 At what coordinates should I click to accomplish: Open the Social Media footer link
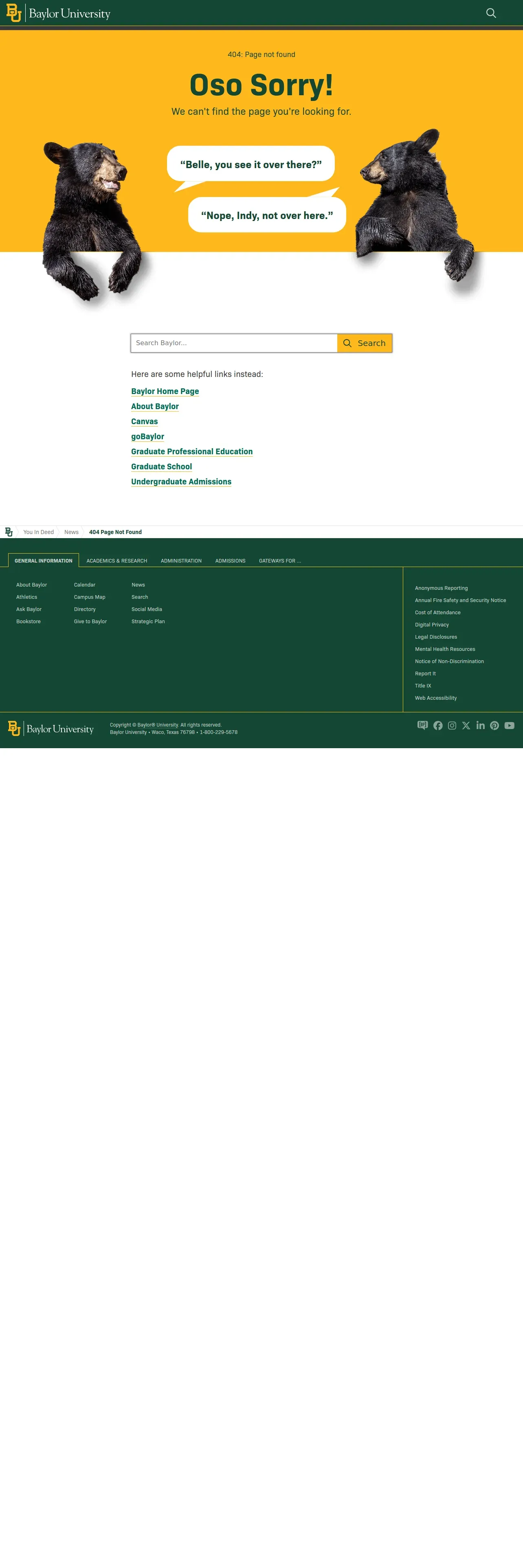(x=147, y=609)
